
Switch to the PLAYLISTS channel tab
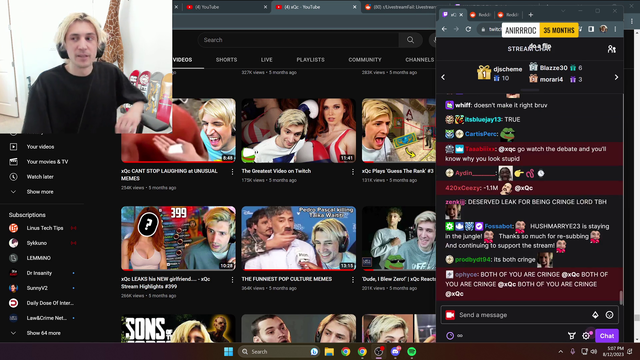(311, 60)
